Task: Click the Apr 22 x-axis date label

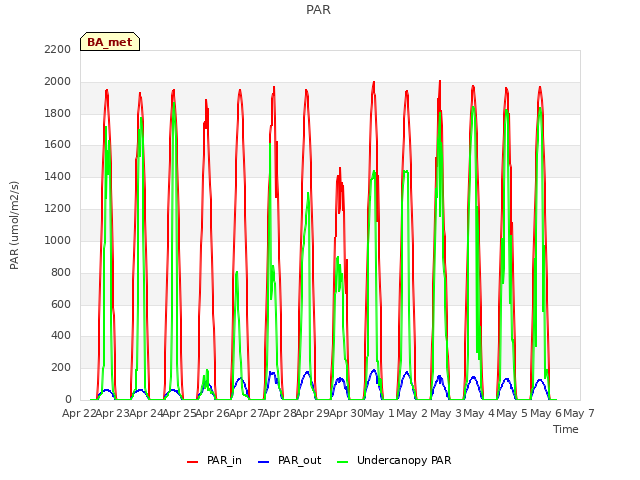Action: pos(79,413)
